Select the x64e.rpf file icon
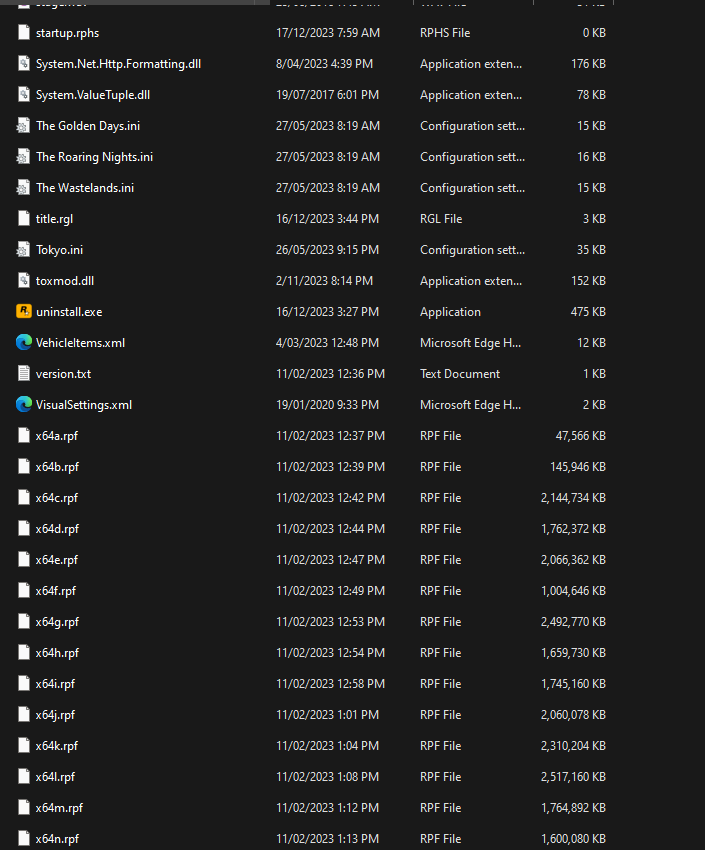Image resolution: width=705 pixels, height=850 pixels. click(x=24, y=559)
